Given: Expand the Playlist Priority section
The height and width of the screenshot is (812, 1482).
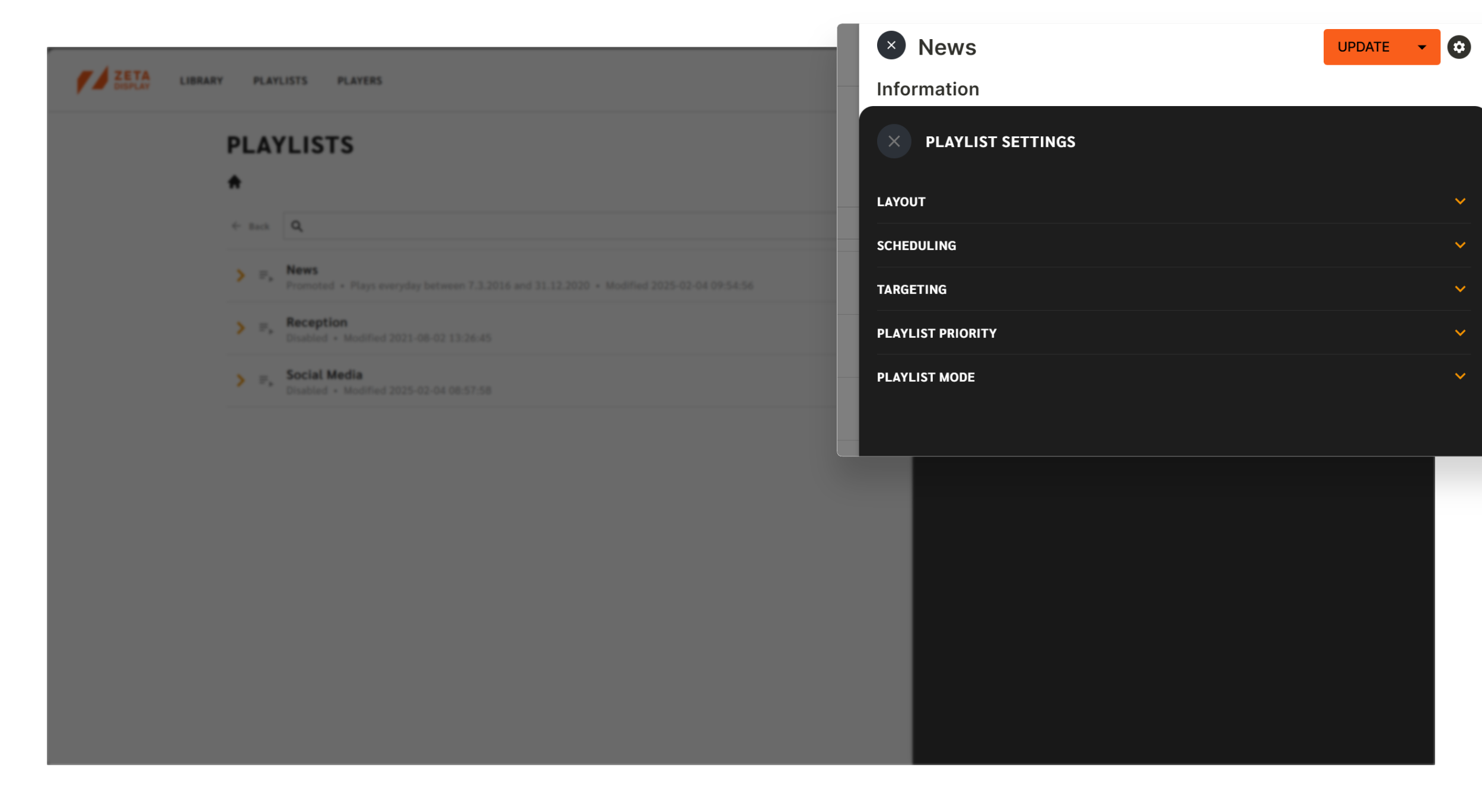Looking at the screenshot, I should [x=1173, y=333].
